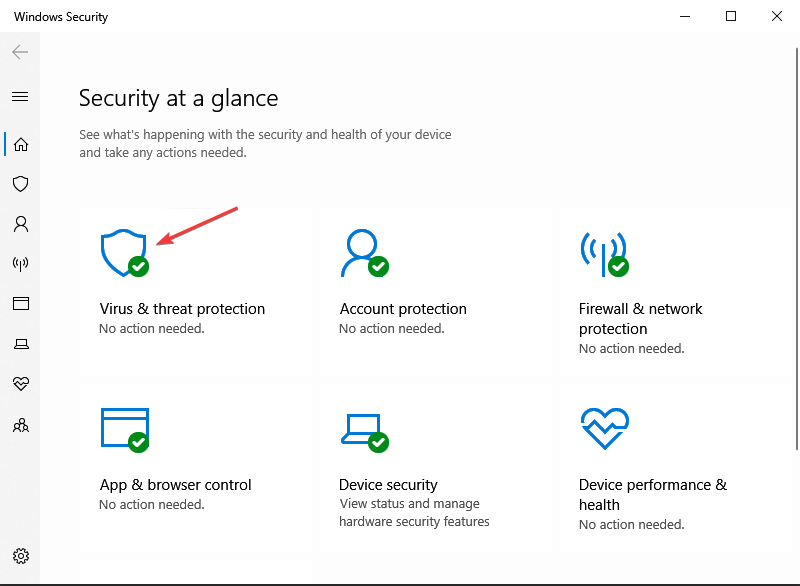Open the Device security tile title
This screenshot has width=800, height=586.
click(x=388, y=485)
